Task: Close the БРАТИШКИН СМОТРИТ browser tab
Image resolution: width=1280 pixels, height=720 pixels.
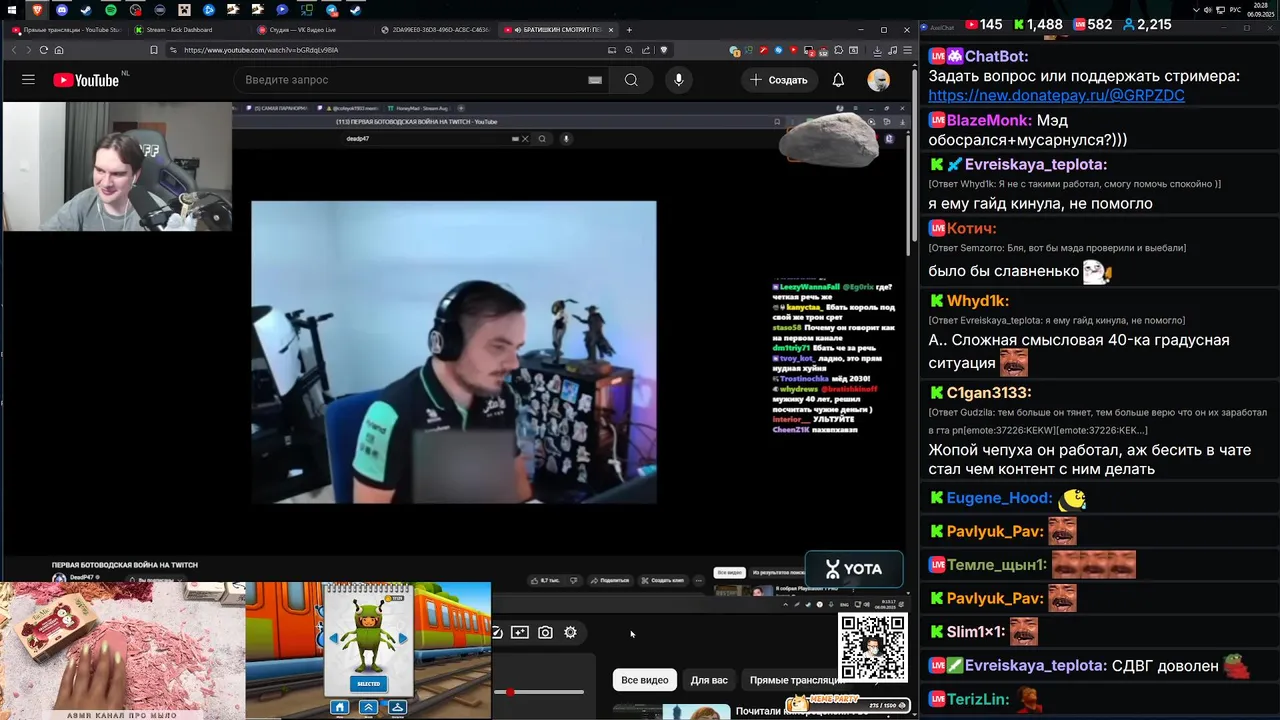Action: pos(610,30)
